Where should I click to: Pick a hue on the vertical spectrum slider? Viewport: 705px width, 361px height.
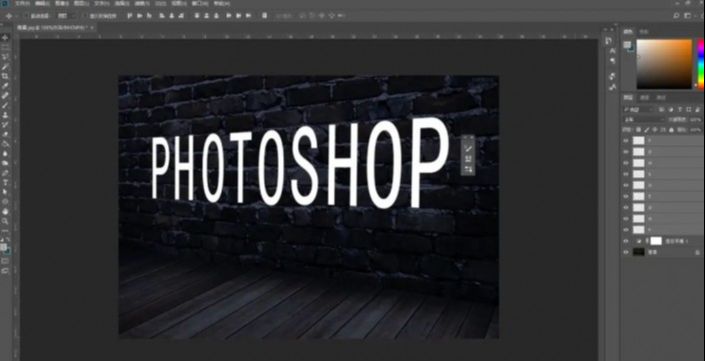701,64
